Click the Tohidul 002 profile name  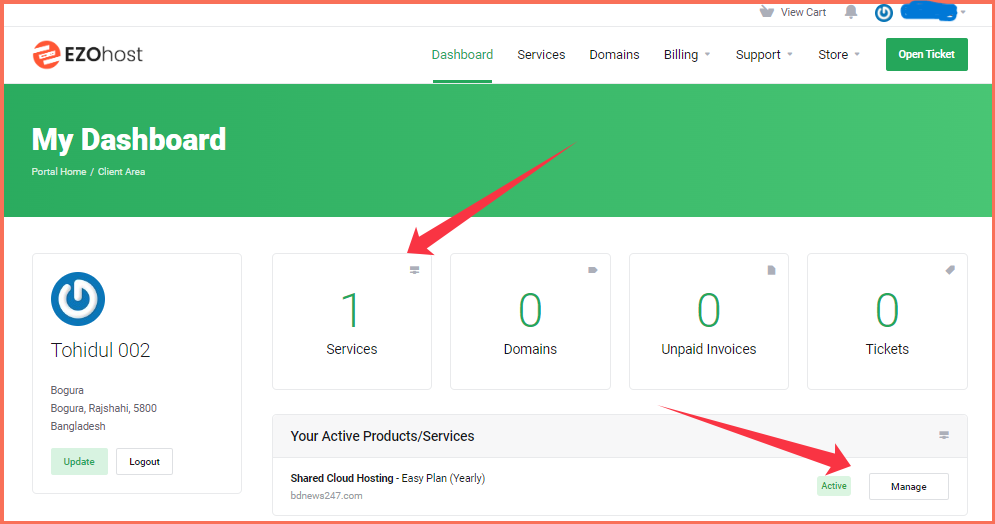100,350
